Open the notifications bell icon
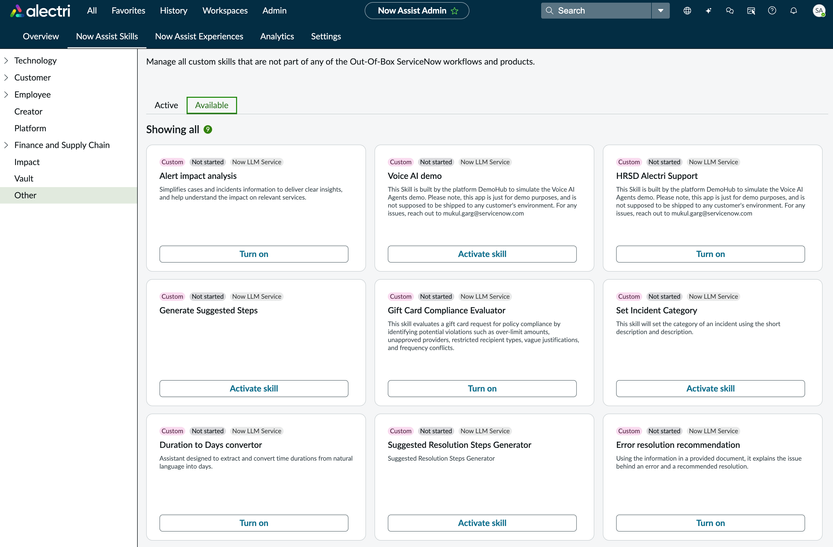The image size is (833, 547). point(793,11)
